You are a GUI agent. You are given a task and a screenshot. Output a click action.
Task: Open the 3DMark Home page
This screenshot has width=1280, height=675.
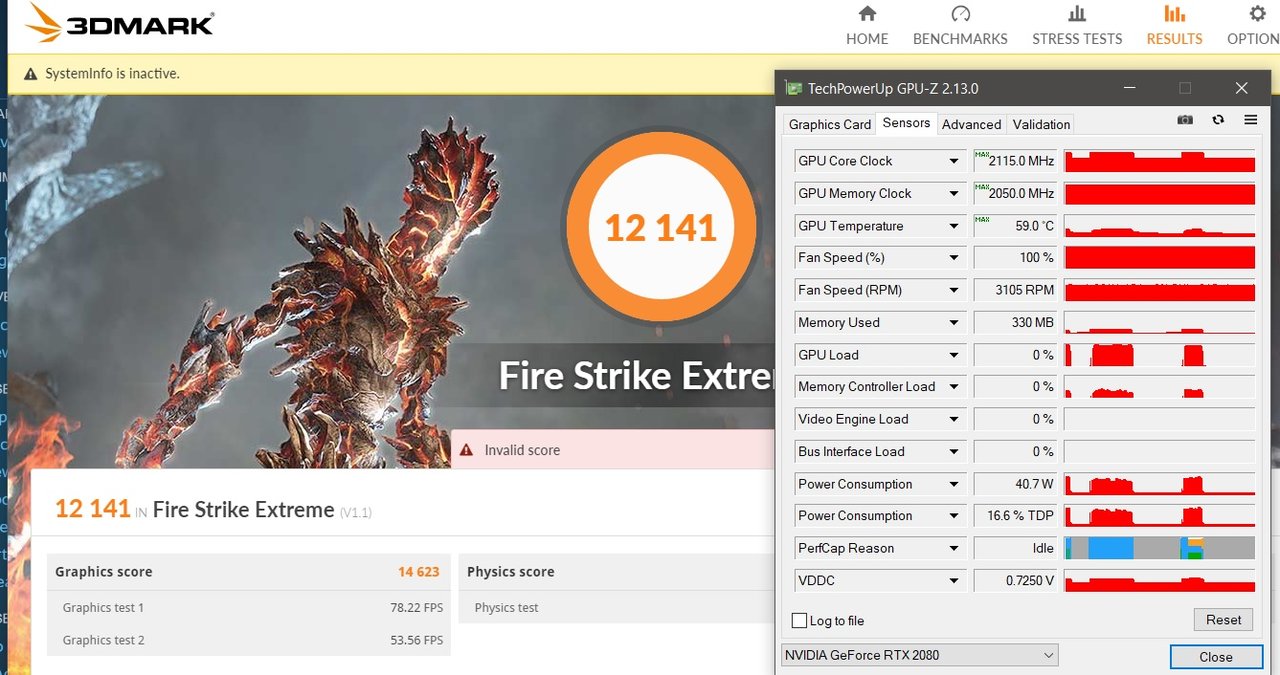[x=867, y=26]
